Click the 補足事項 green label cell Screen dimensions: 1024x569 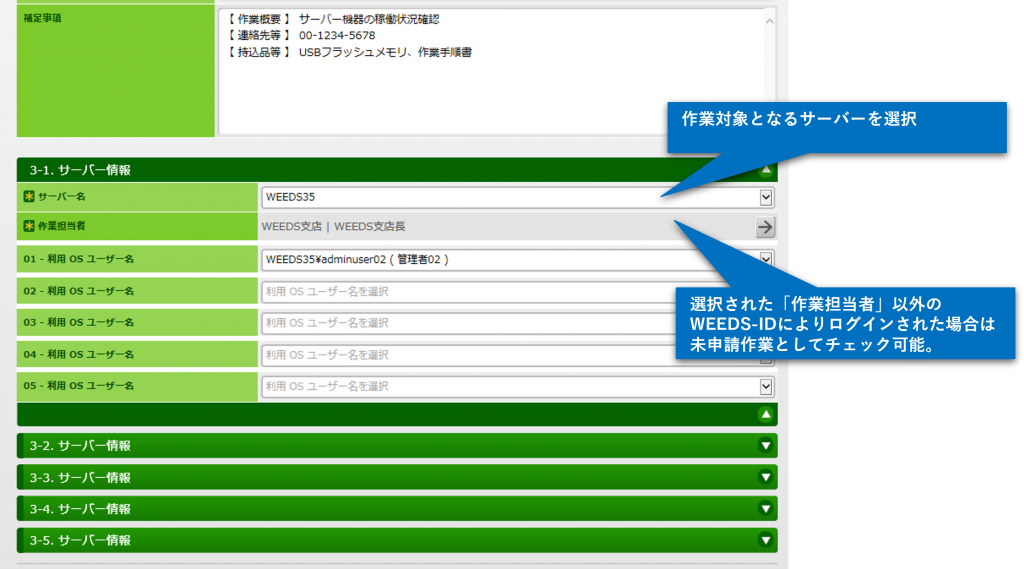(x=115, y=70)
